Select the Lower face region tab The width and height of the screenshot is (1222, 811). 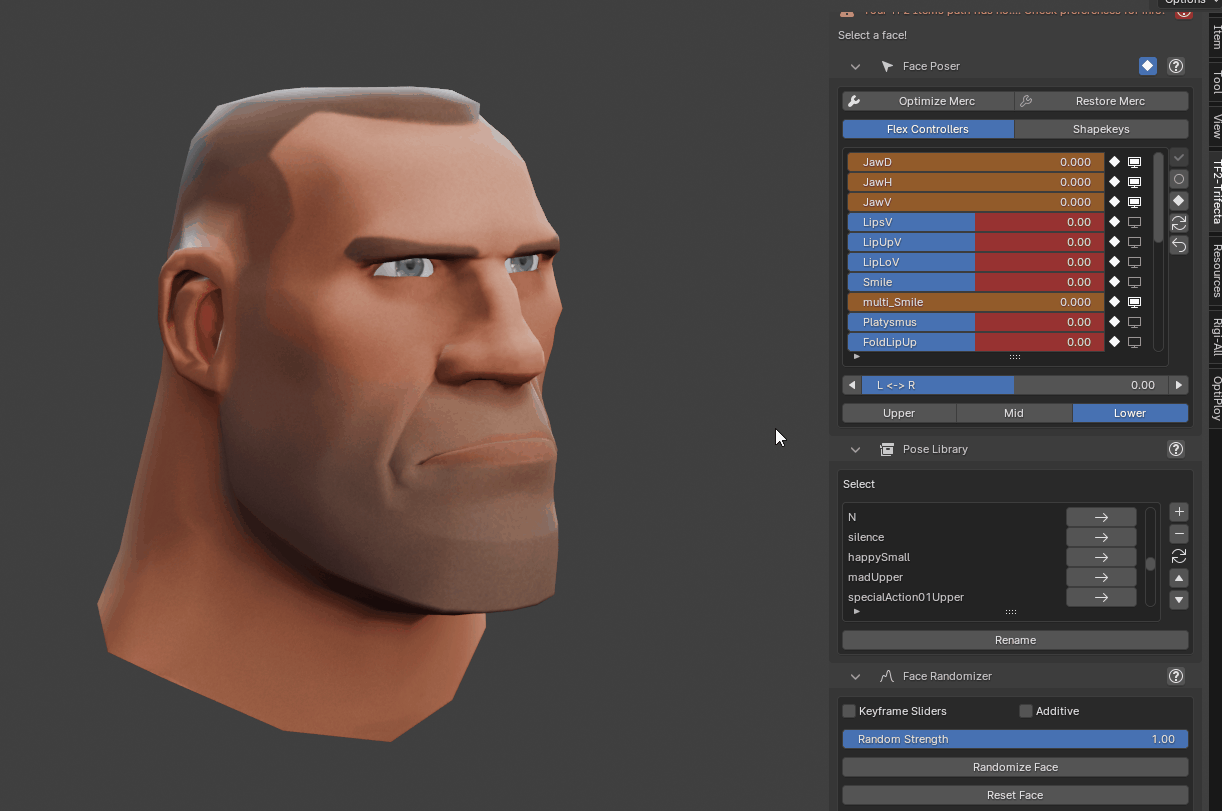pos(1130,413)
